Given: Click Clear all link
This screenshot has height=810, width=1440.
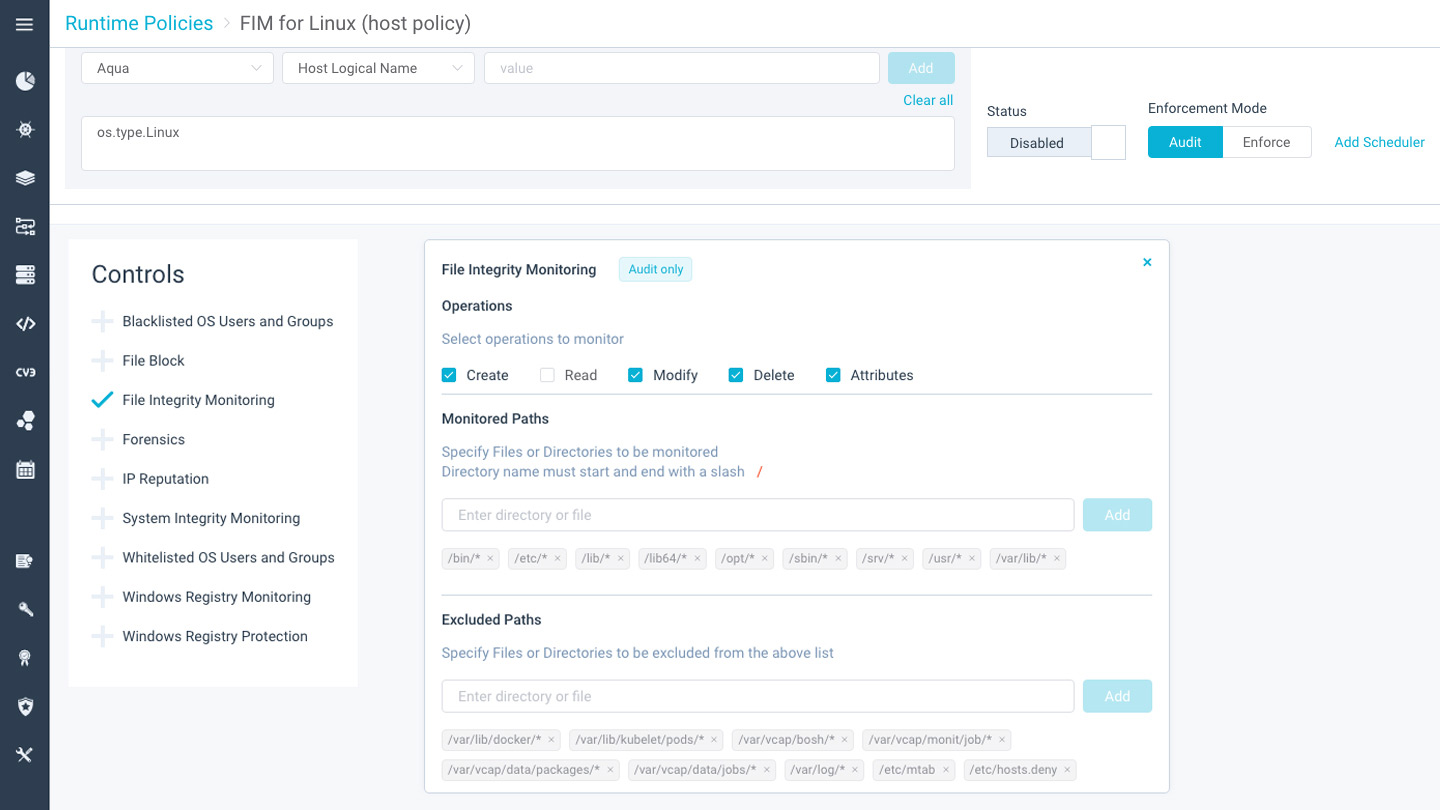Looking at the screenshot, I should (928, 100).
